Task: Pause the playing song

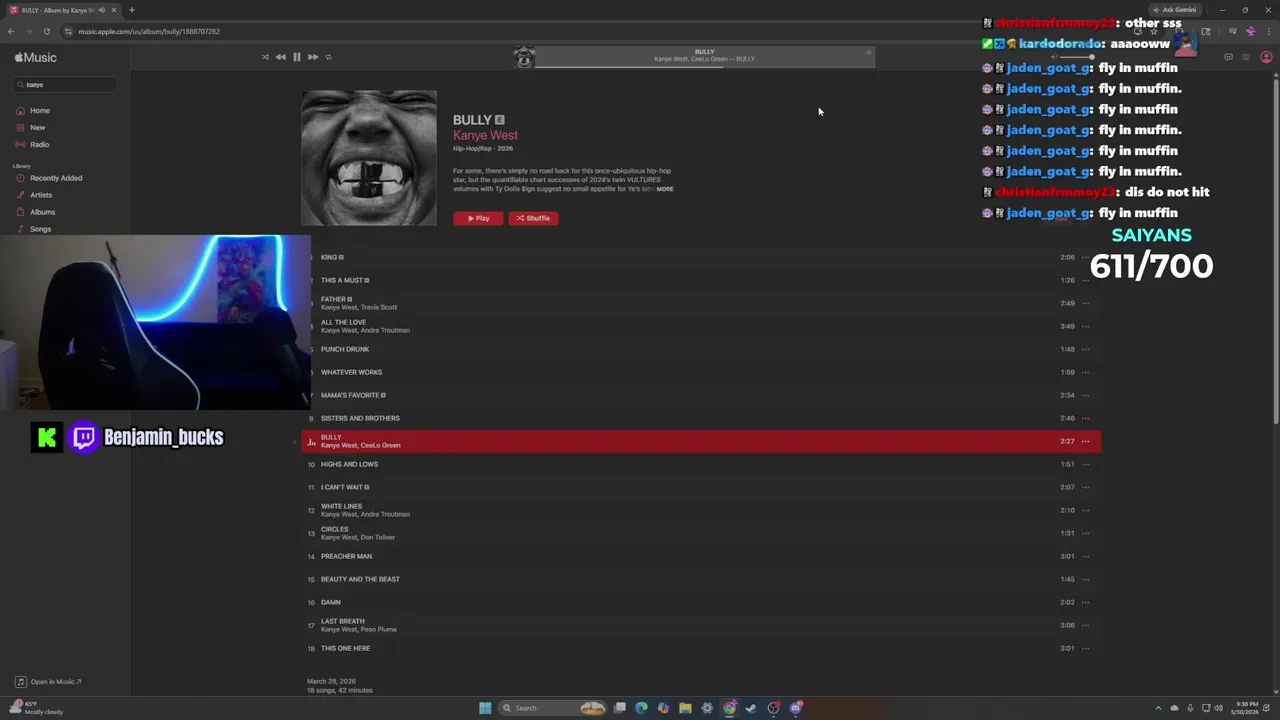Action: [x=297, y=57]
